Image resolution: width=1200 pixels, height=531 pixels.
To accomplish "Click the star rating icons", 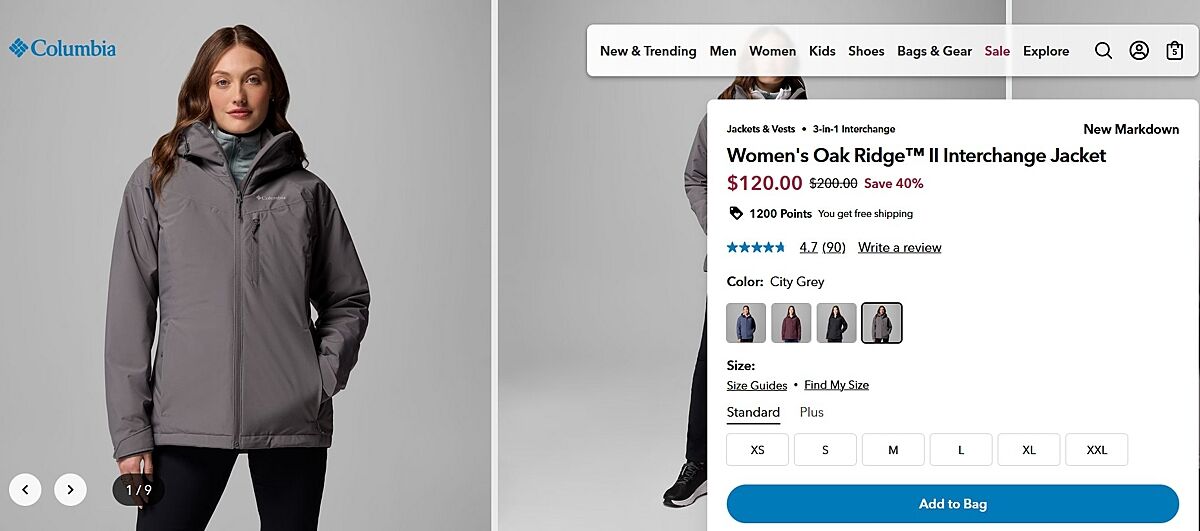I will [x=756, y=247].
